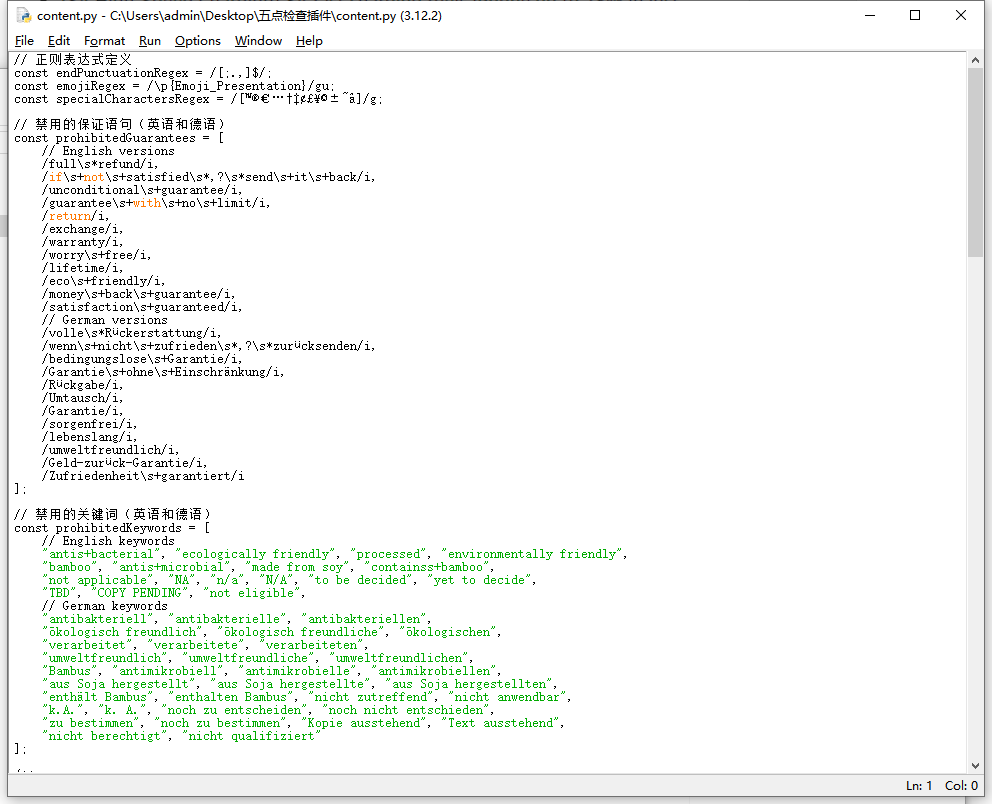The image size is (992, 804).
Task: Open the Options menu
Action: click(x=197, y=41)
